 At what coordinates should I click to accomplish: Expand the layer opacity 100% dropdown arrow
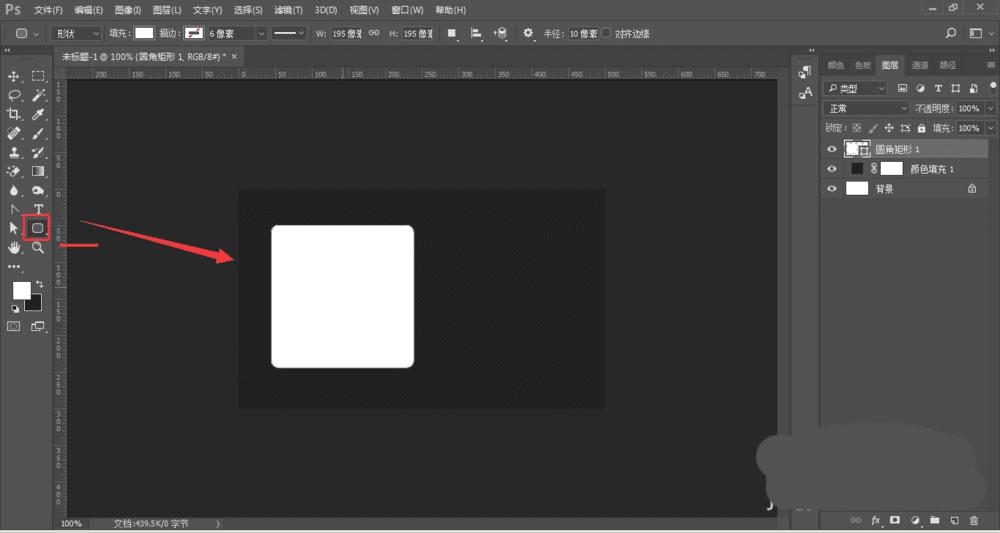coord(990,108)
